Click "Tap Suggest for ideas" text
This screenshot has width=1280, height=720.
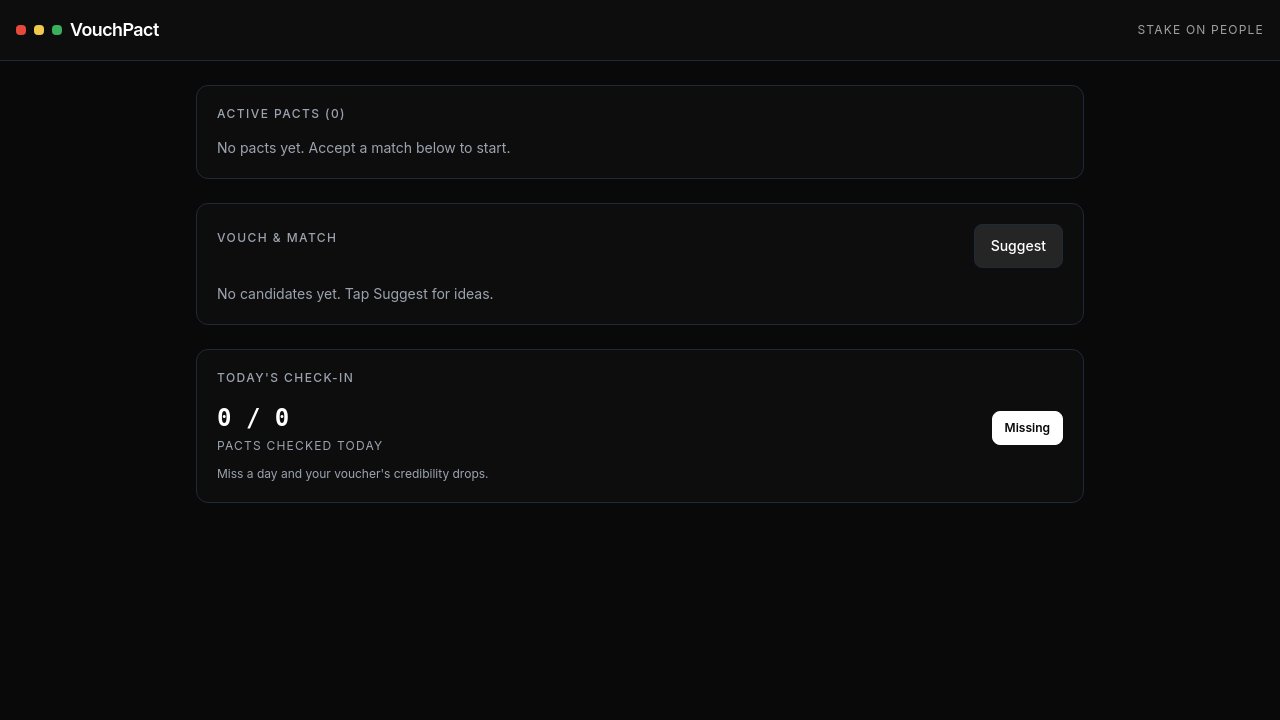coord(419,294)
